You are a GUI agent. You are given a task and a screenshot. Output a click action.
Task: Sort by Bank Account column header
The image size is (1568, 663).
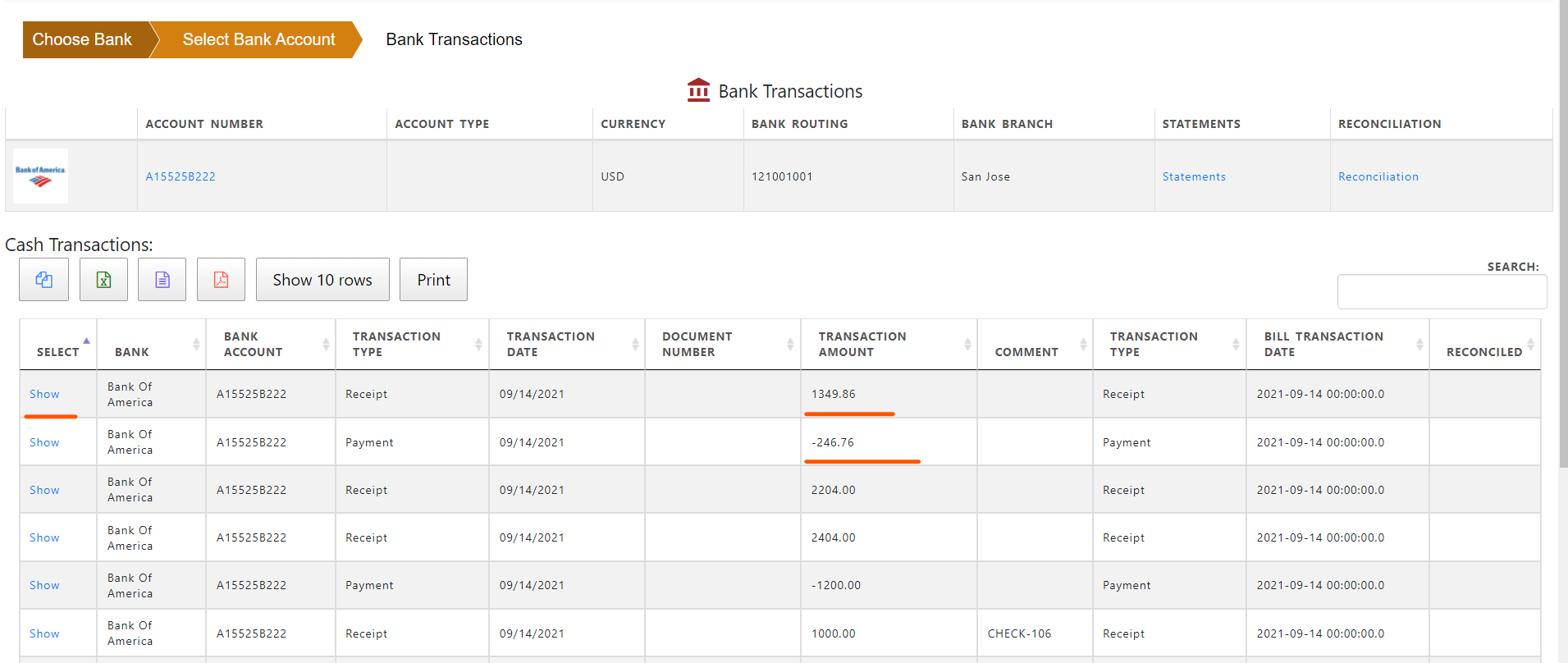271,345
